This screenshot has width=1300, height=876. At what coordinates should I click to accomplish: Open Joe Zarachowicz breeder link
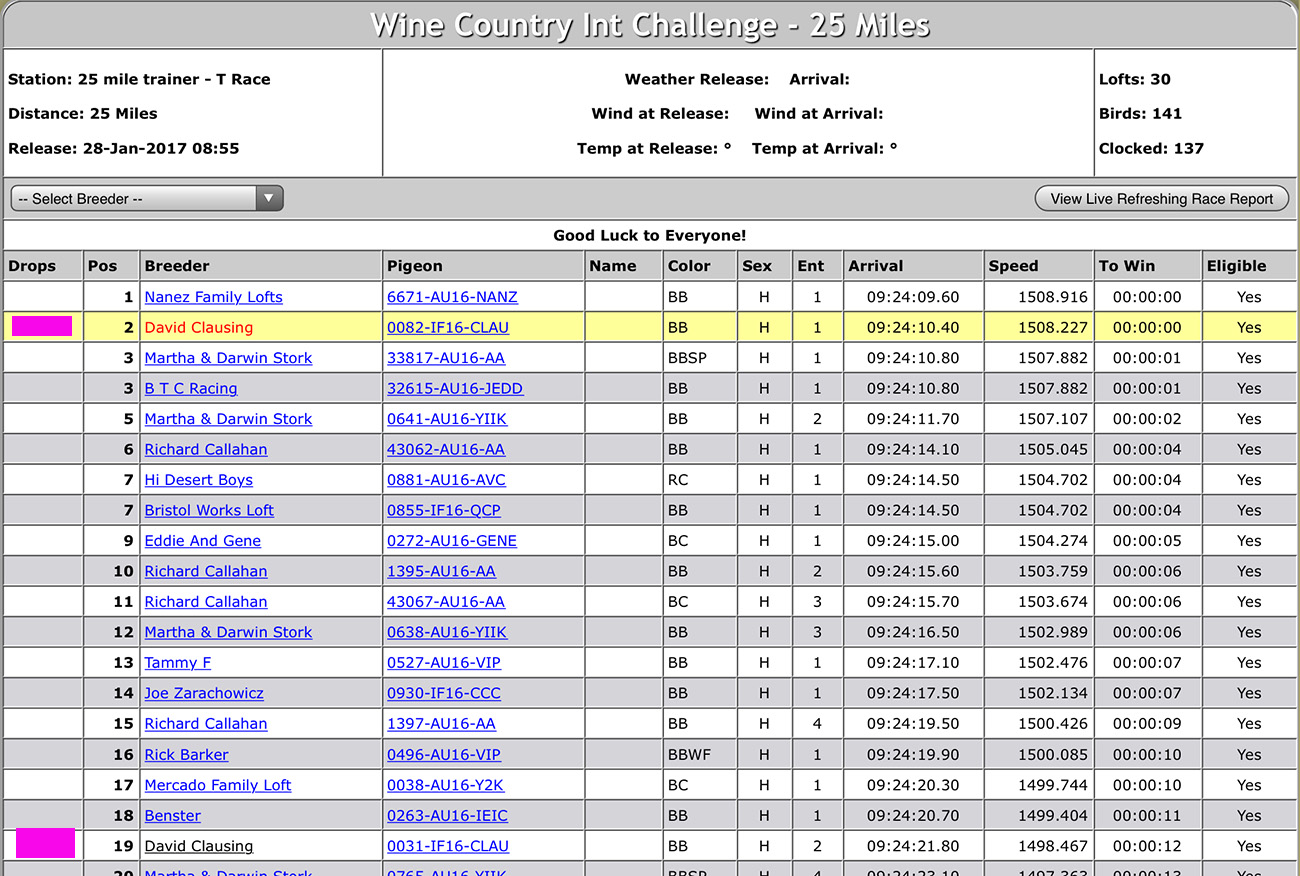[x=204, y=693]
